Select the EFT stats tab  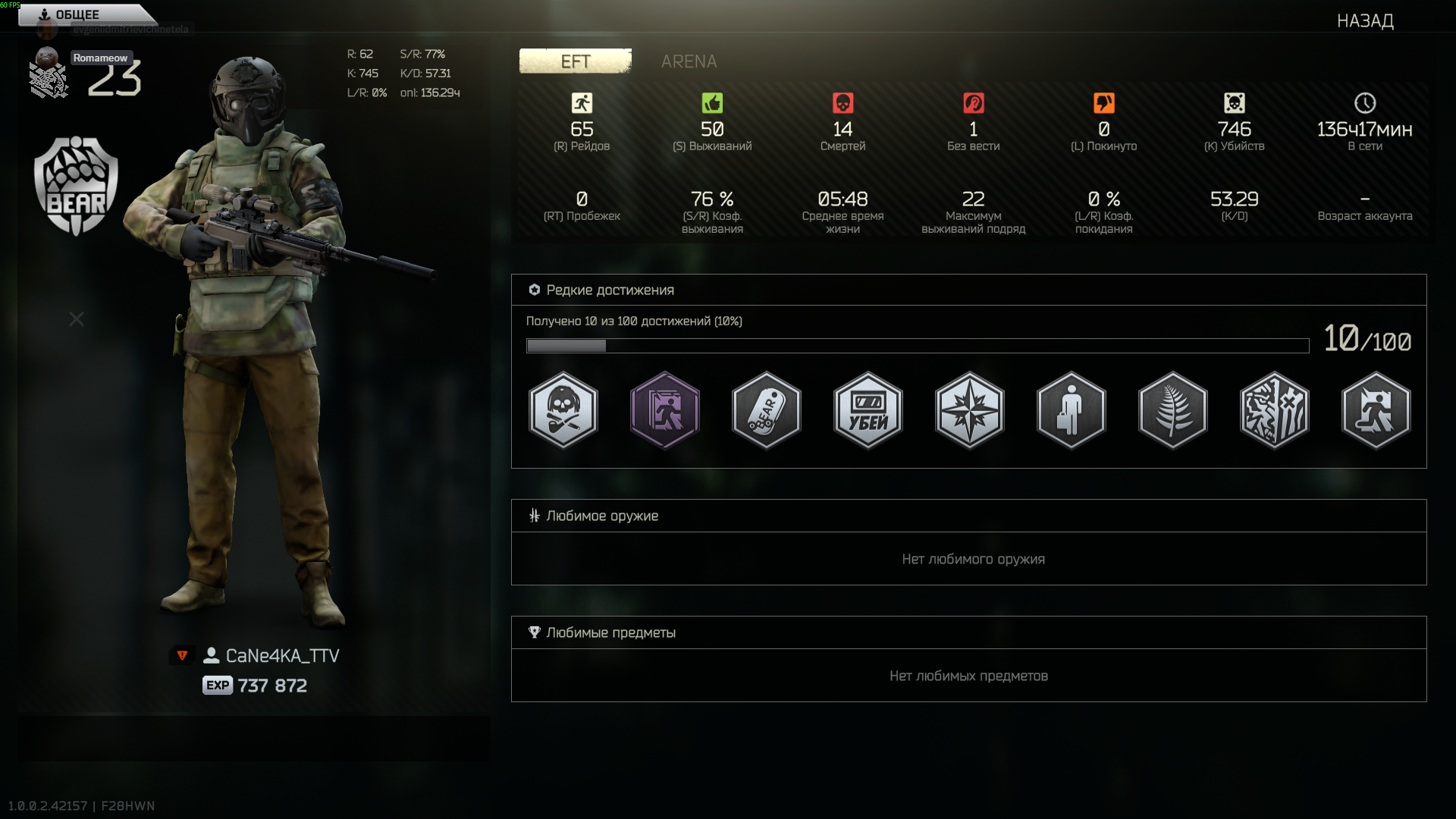pos(576,61)
